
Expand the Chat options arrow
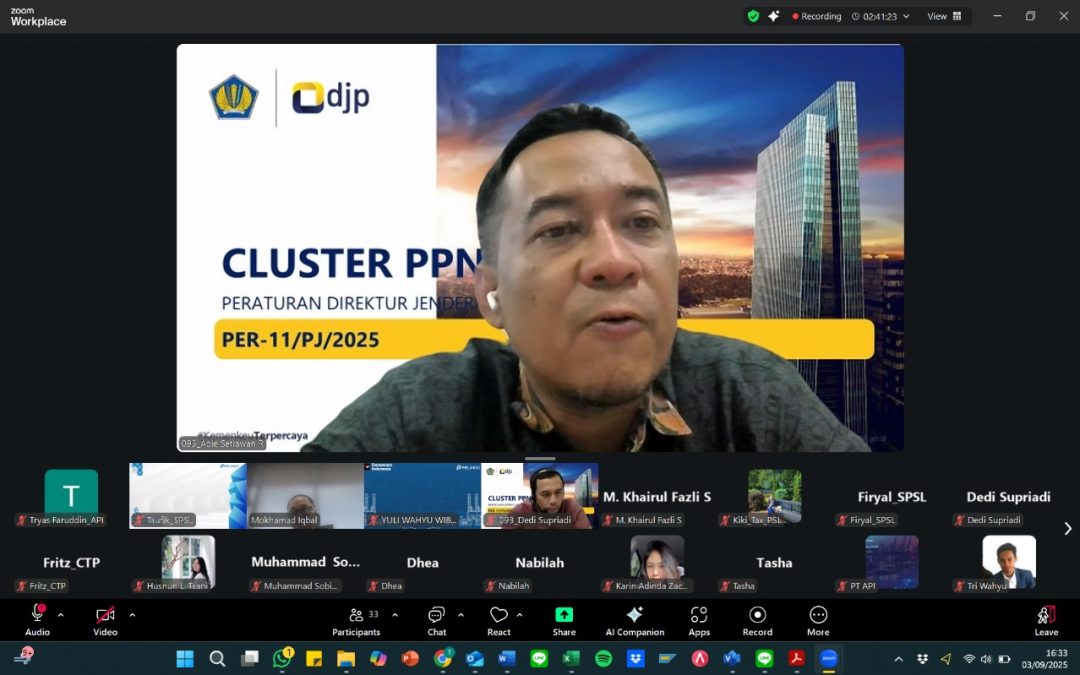[461, 615]
